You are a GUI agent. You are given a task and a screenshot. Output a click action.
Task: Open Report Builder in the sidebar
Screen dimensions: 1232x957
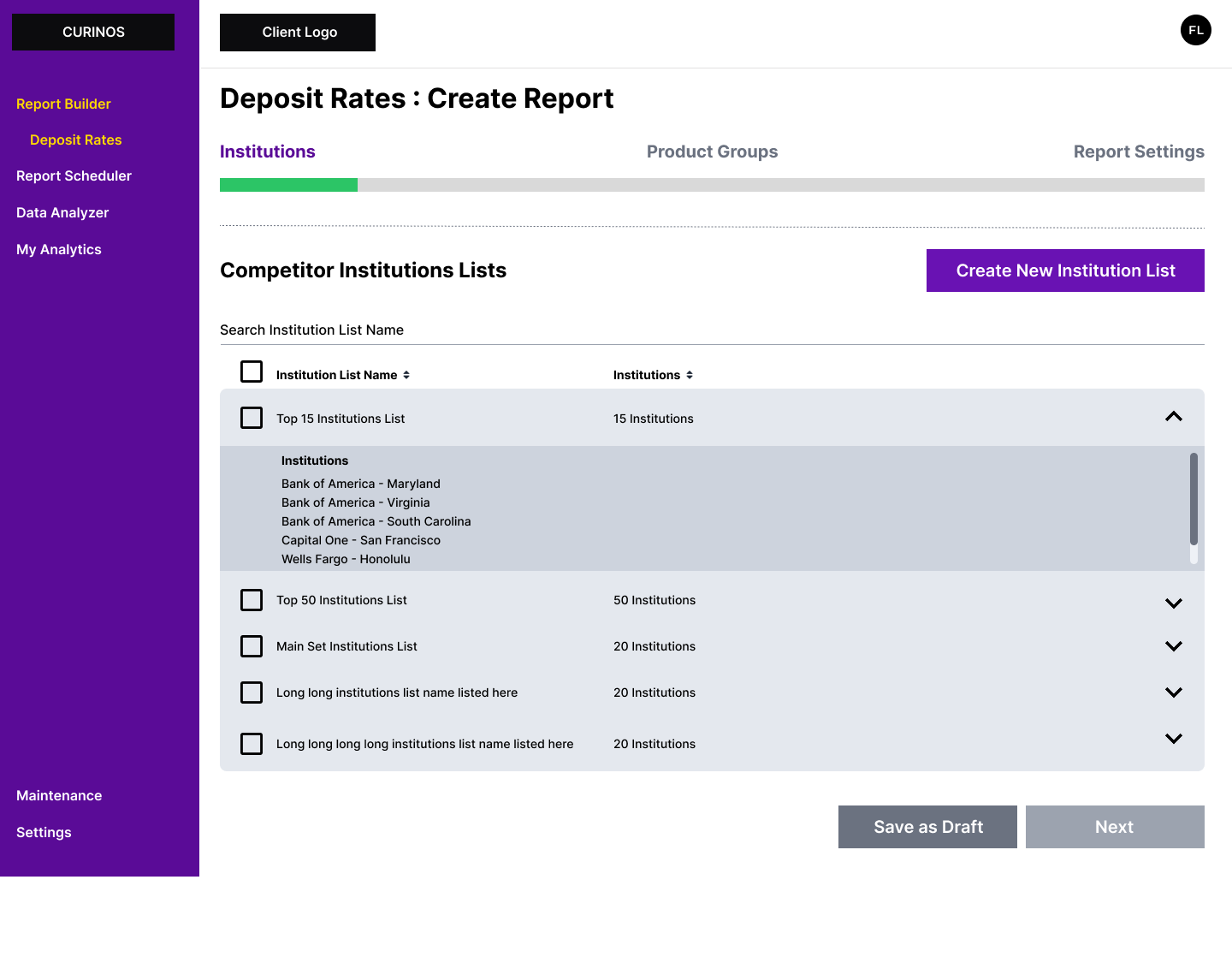(x=63, y=104)
